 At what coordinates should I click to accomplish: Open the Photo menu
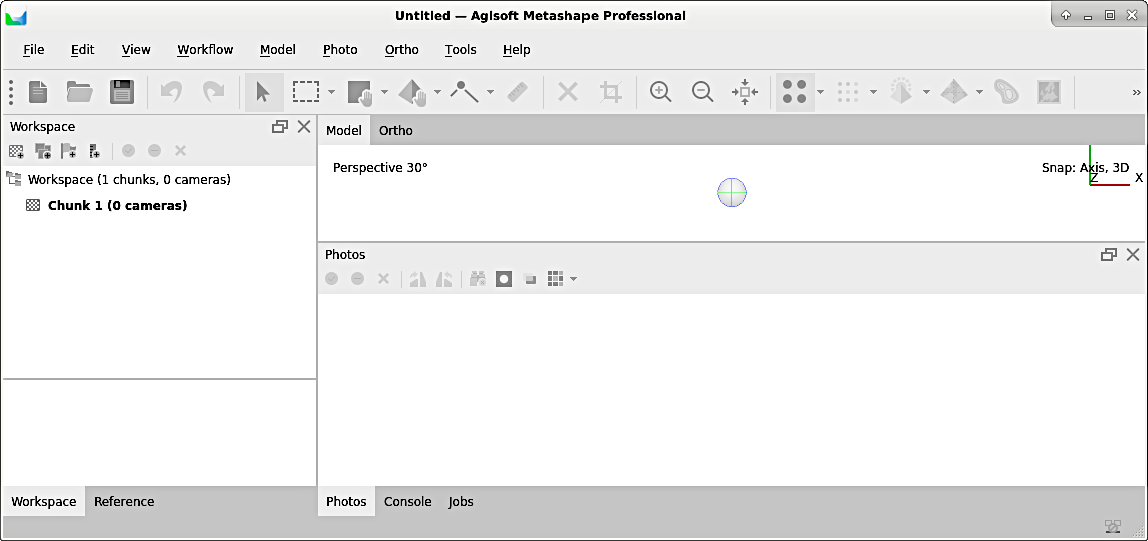click(x=340, y=50)
